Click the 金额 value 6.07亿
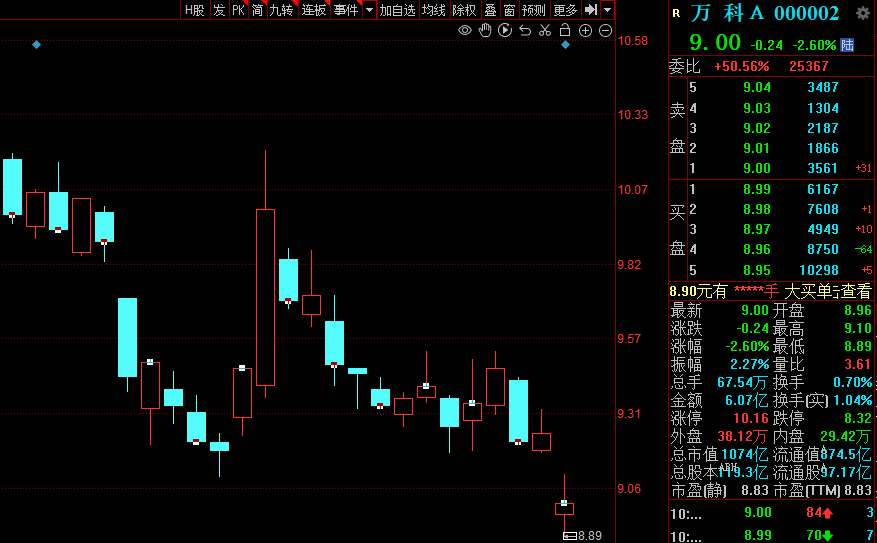Viewport: 877px width, 543px height. pyautogui.click(x=747, y=400)
